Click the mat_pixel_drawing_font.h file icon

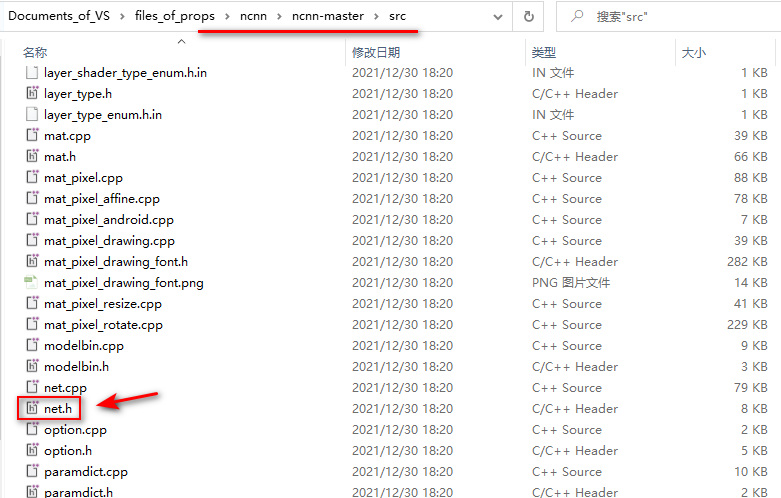pyautogui.click(x=32, y=261)
